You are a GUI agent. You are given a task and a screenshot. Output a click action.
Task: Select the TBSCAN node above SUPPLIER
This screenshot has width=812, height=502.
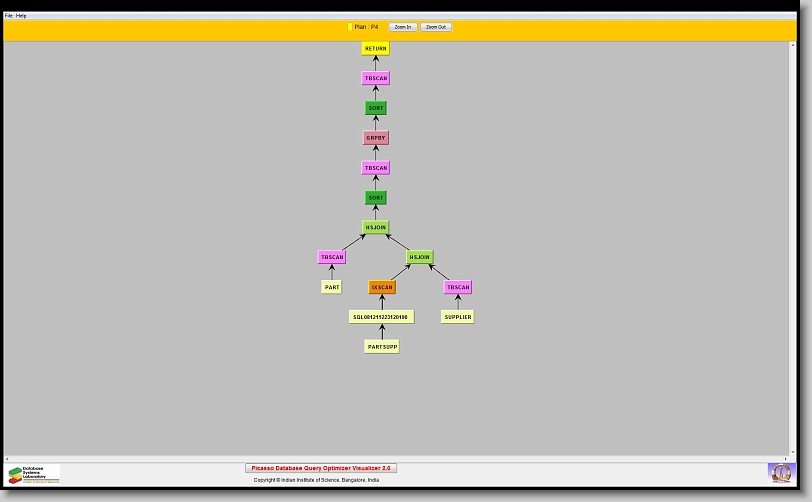pos(458,287)
